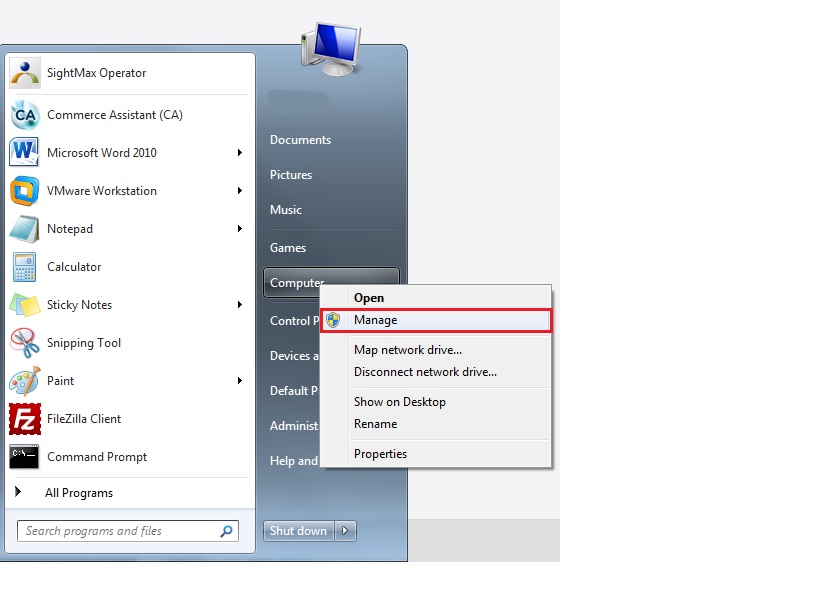Click Computer in the Start menu

click(297, 282)
